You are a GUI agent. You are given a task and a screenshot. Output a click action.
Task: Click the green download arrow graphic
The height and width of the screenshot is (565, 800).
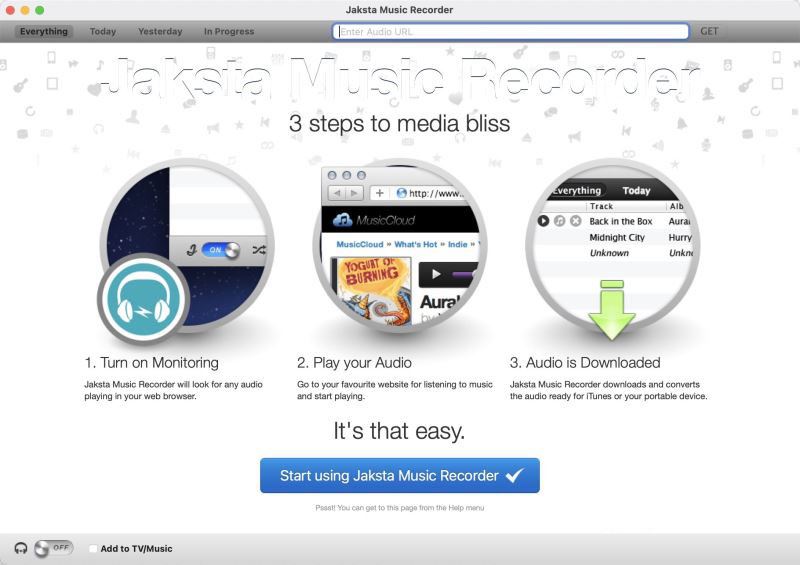[x=611, y=310]
